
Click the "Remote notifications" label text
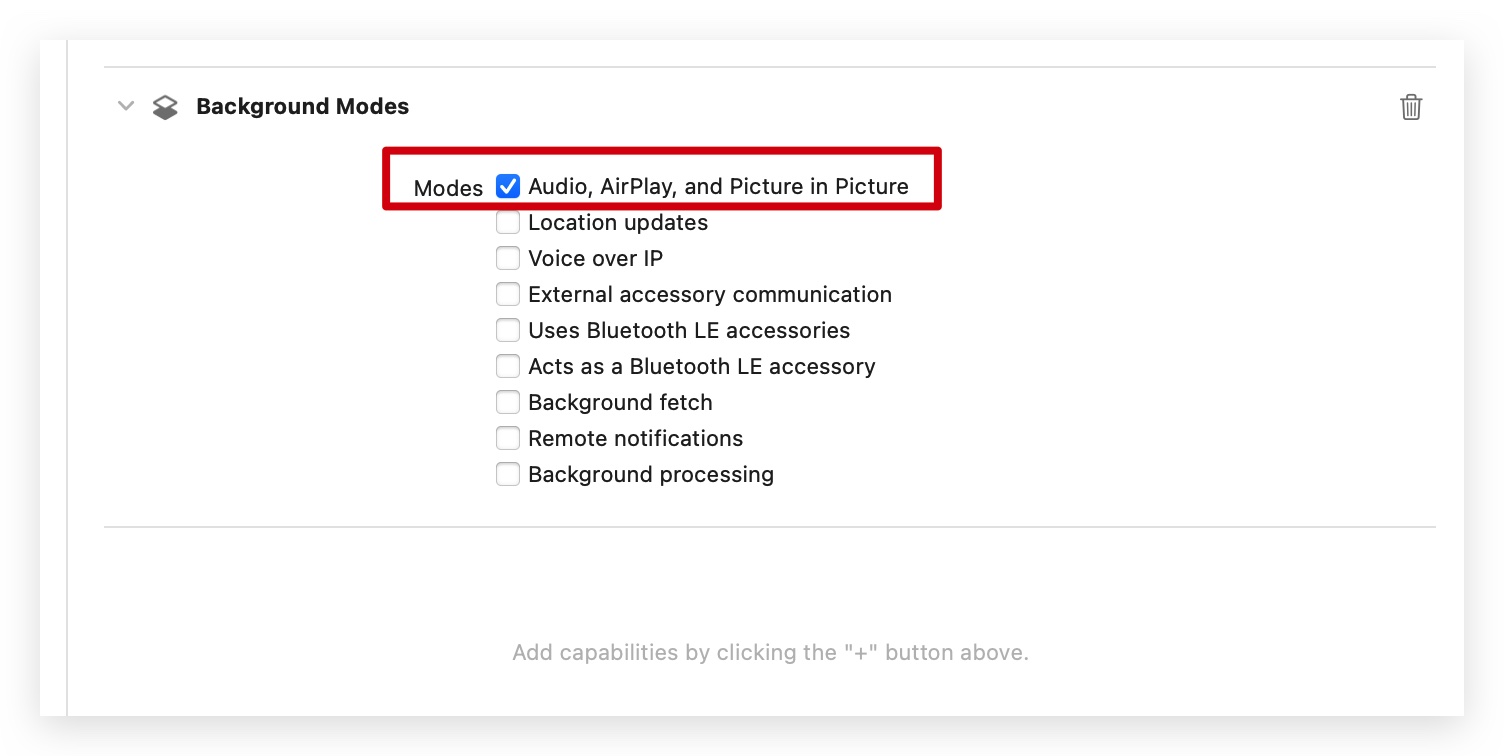click(x=635, y=438)
